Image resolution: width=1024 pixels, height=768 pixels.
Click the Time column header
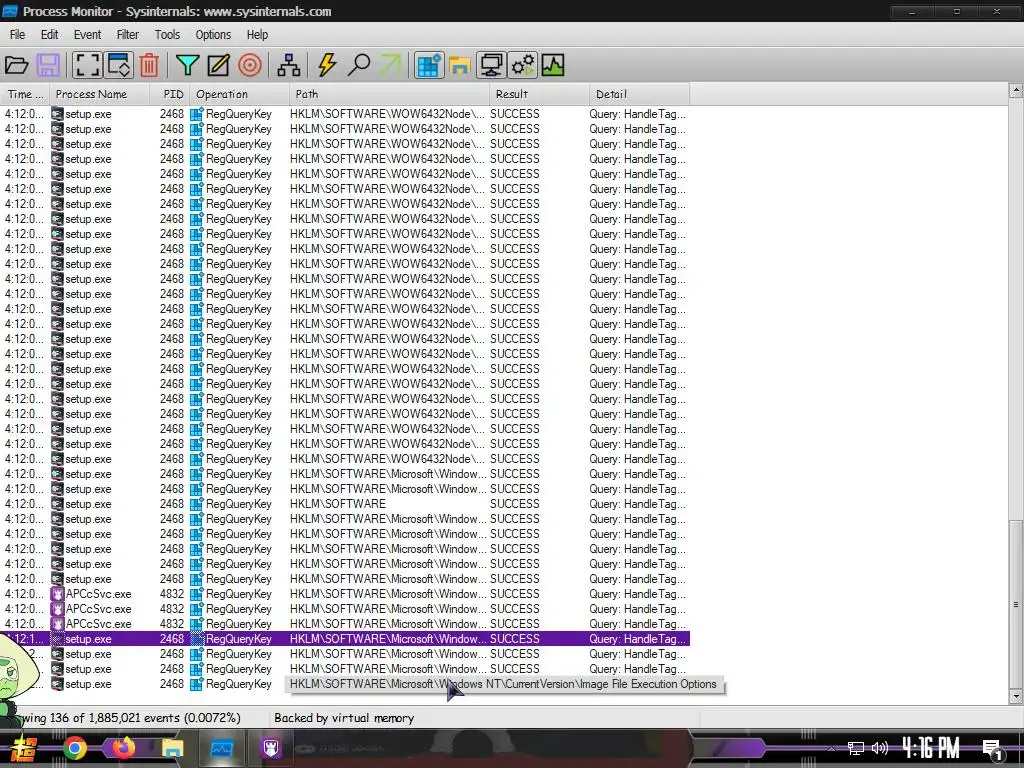pos(25,94)
